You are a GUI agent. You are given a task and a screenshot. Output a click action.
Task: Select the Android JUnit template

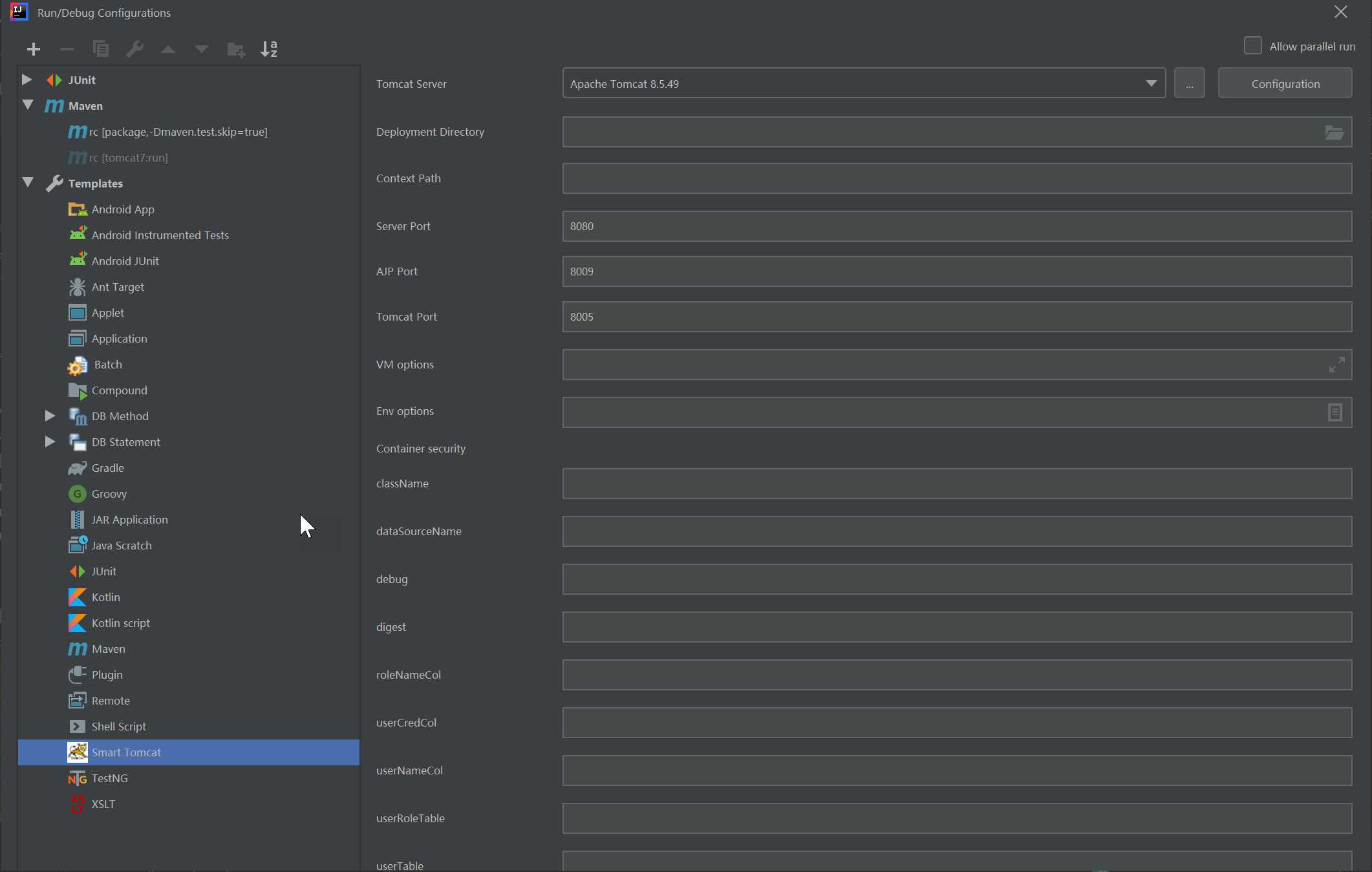click(125, 261)
